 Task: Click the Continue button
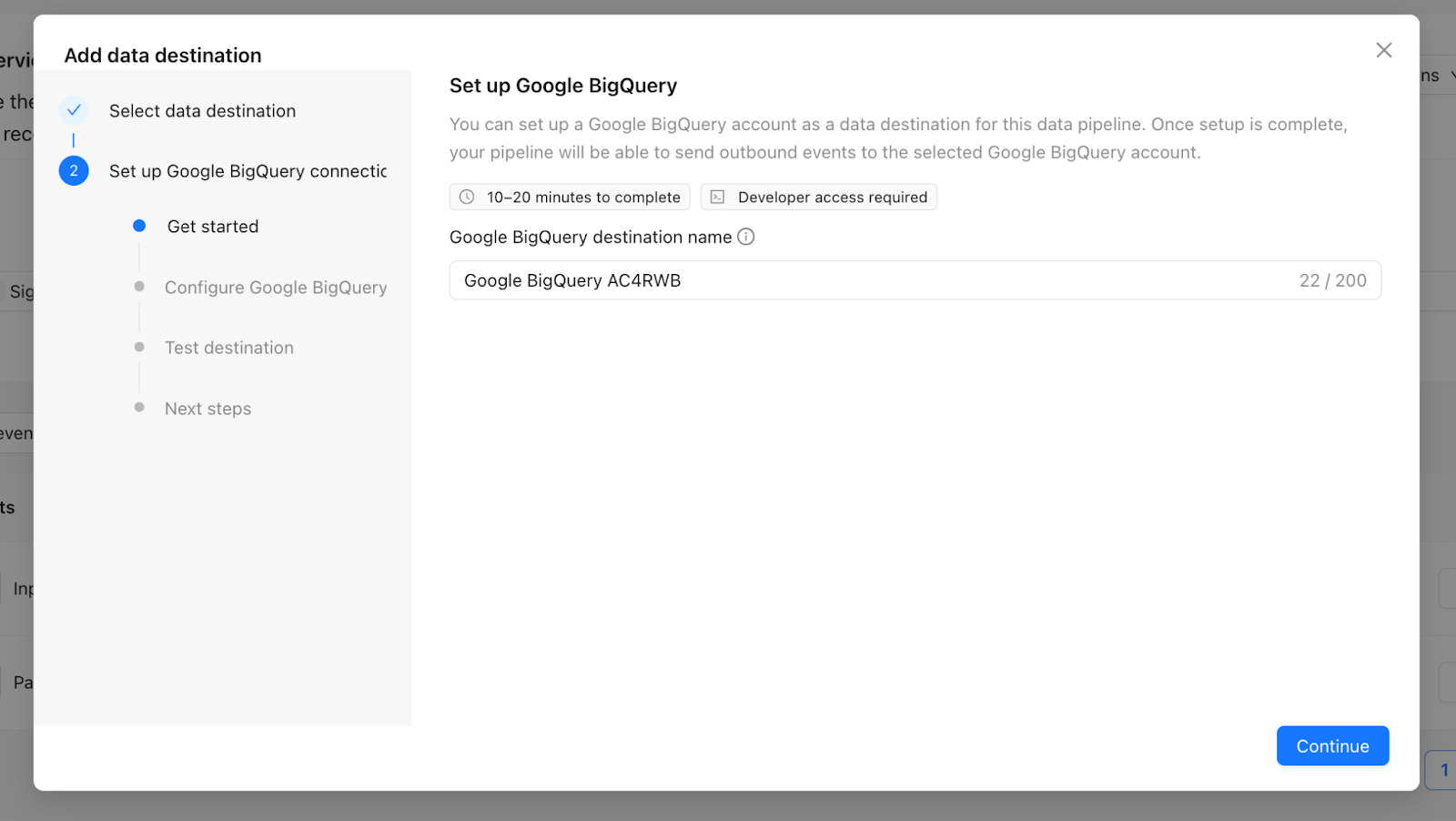tap(1332, 745)
